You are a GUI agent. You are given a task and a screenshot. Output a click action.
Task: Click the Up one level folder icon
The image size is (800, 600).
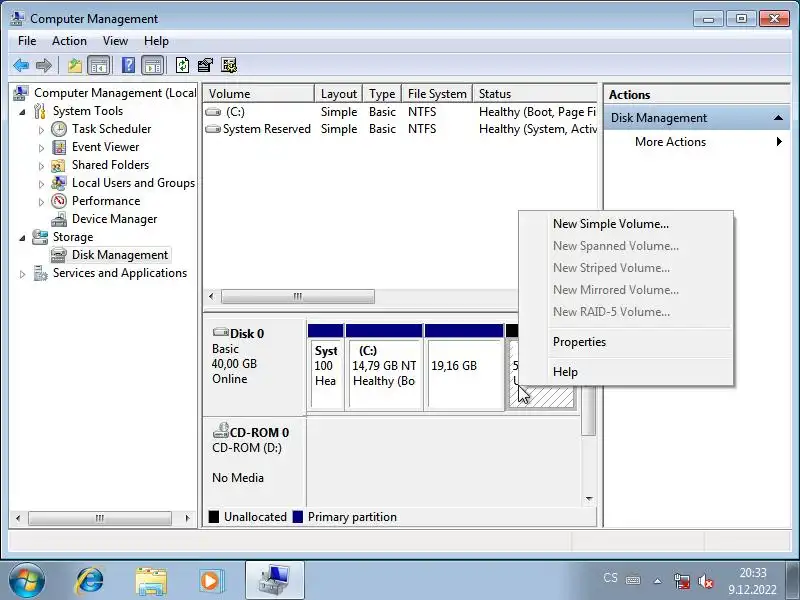[x=74, y=65]
